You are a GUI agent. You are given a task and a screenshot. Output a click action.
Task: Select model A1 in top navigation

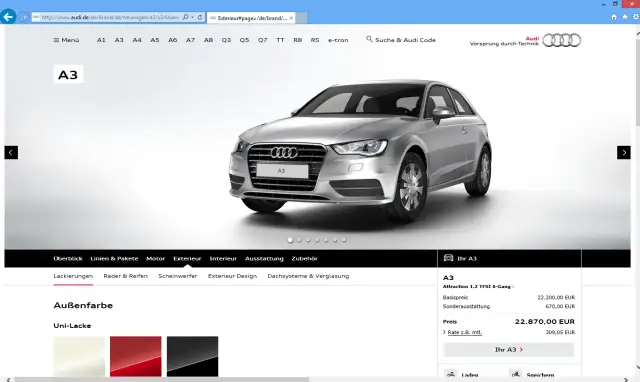click(101, 40)
